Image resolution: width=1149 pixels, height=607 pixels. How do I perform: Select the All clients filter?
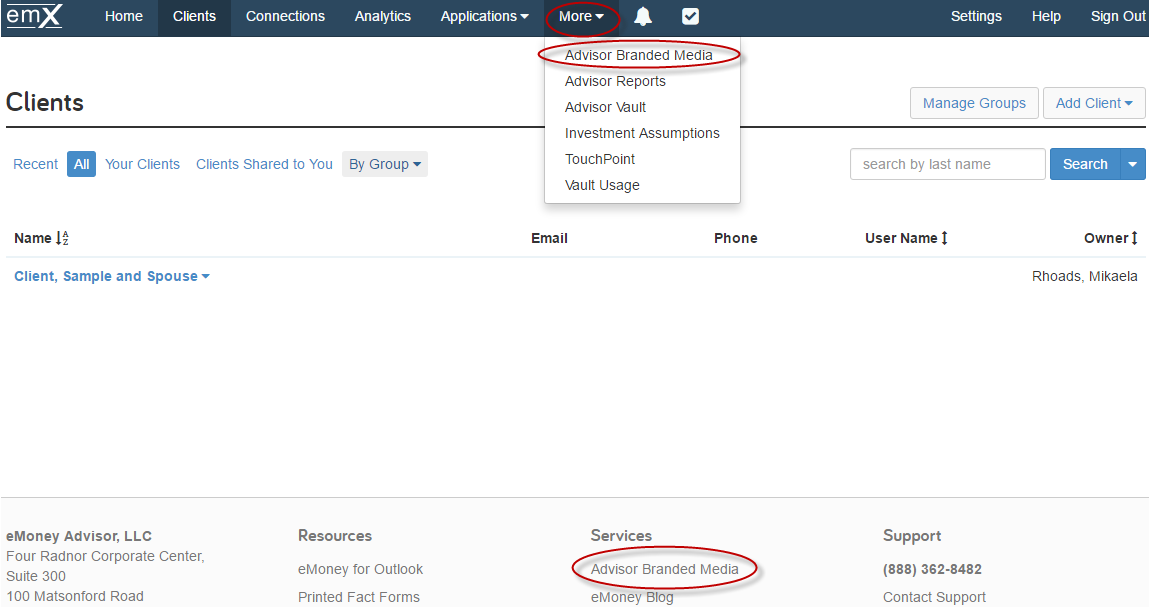point(81,164)
